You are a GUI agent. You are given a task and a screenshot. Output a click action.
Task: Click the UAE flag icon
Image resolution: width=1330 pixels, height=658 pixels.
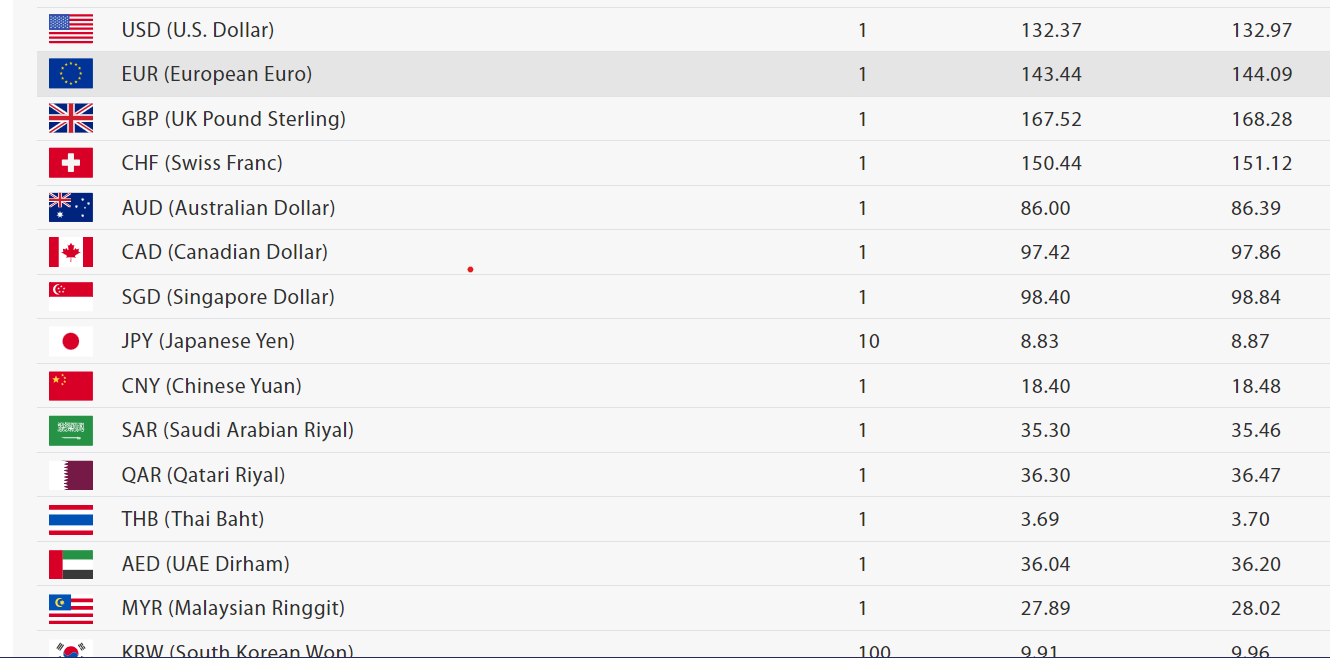coord(71,564)
